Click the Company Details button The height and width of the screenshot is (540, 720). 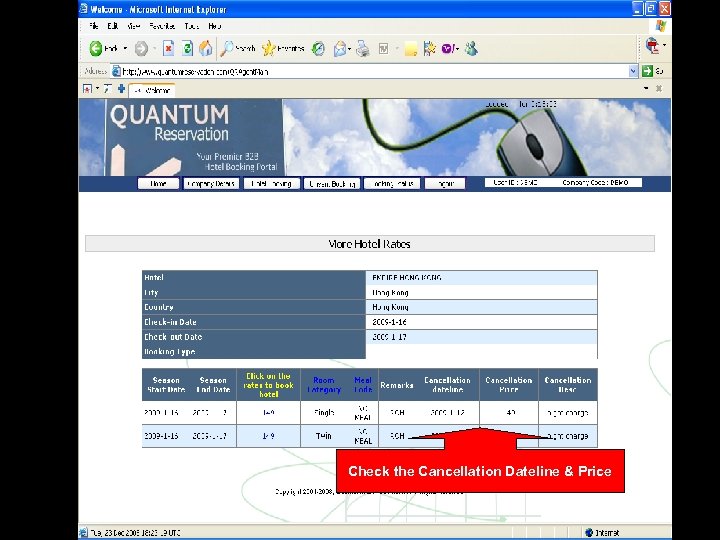pyautogui.click(x=211, y=184)
